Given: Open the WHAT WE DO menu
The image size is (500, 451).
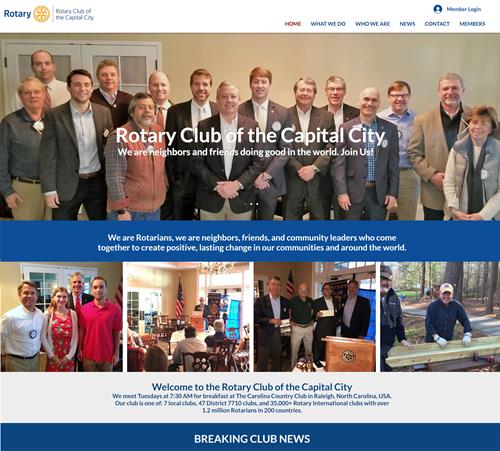Looking at the screenshot, I should pyautogui.click(x=328, y=24).
